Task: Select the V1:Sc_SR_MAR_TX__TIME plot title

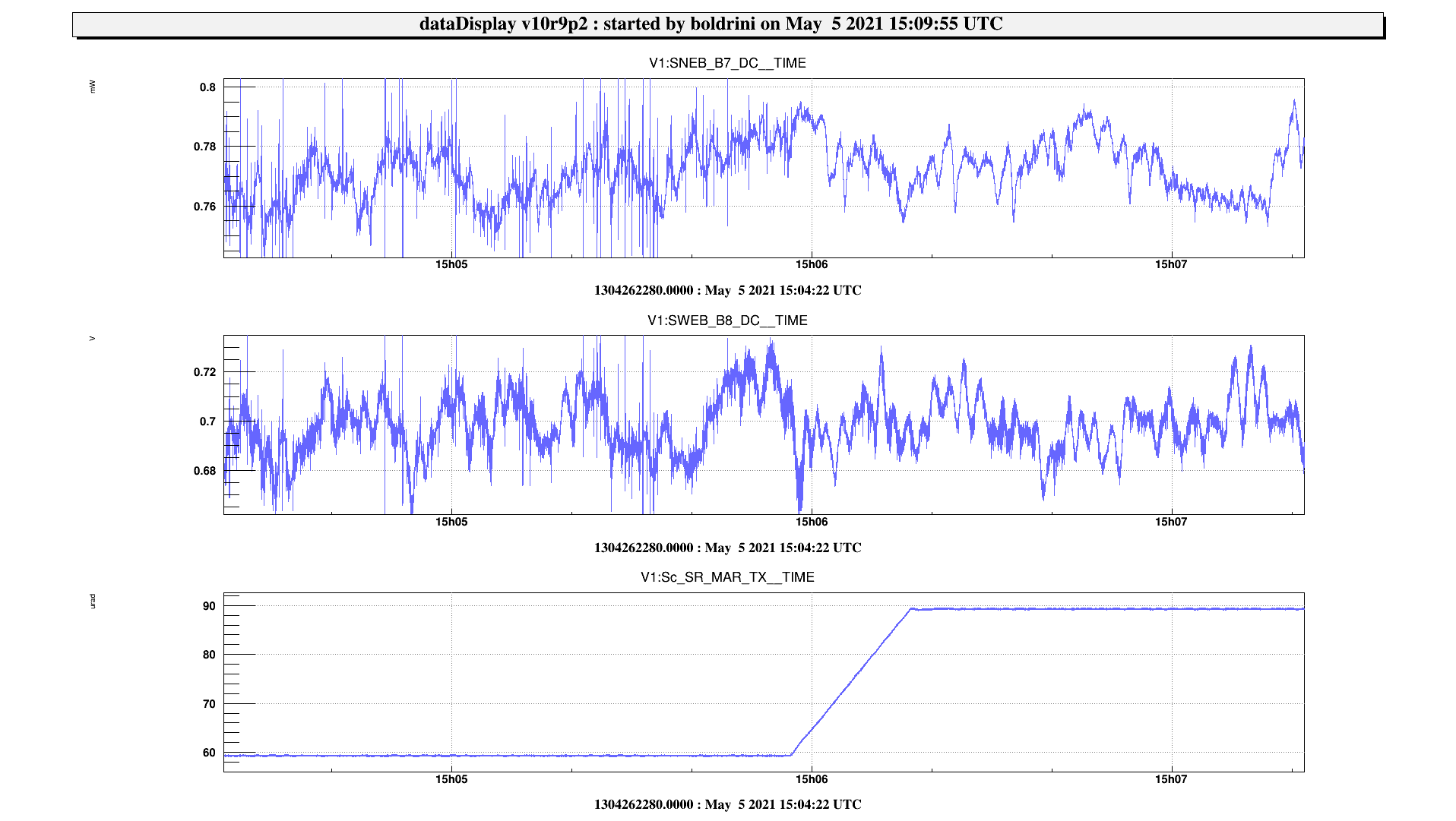Action: tap(727, 577)
